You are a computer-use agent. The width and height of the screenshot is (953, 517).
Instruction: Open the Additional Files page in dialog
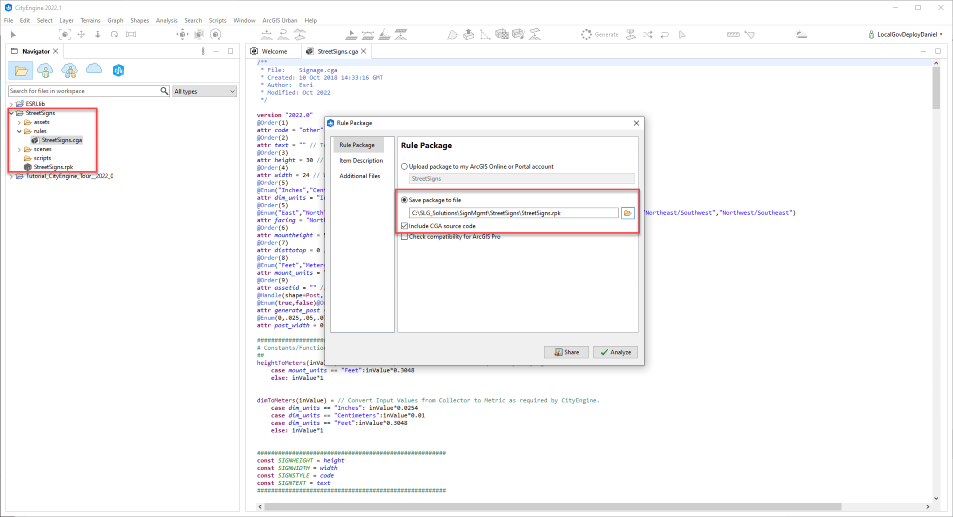point(360,176)
